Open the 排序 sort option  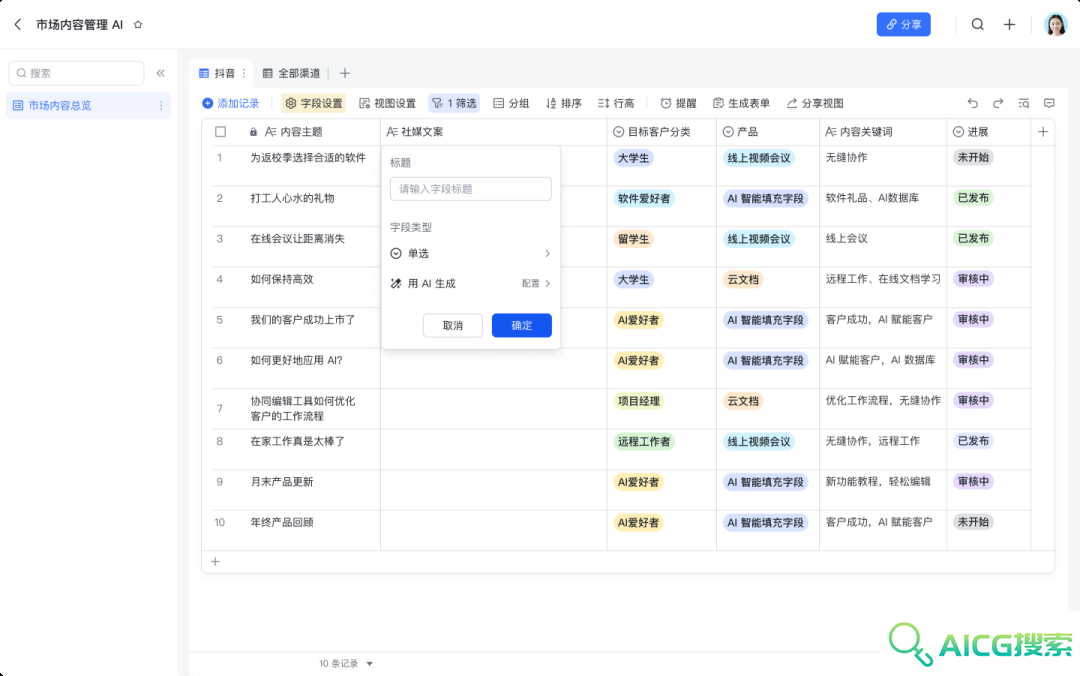click(563, 103)
